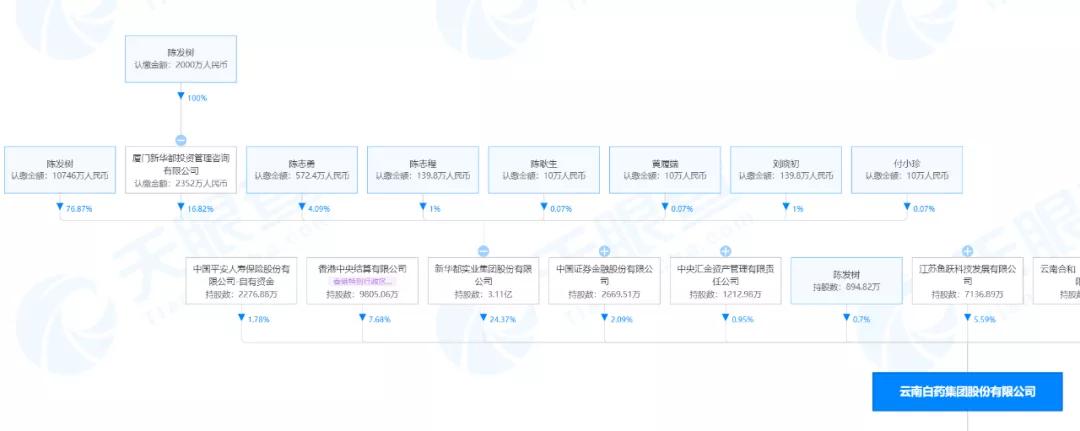The height and width of the screenshot is (431, 1080).
Task: Select the 陈志勇 shareholder node
Action: click(302, 169)
